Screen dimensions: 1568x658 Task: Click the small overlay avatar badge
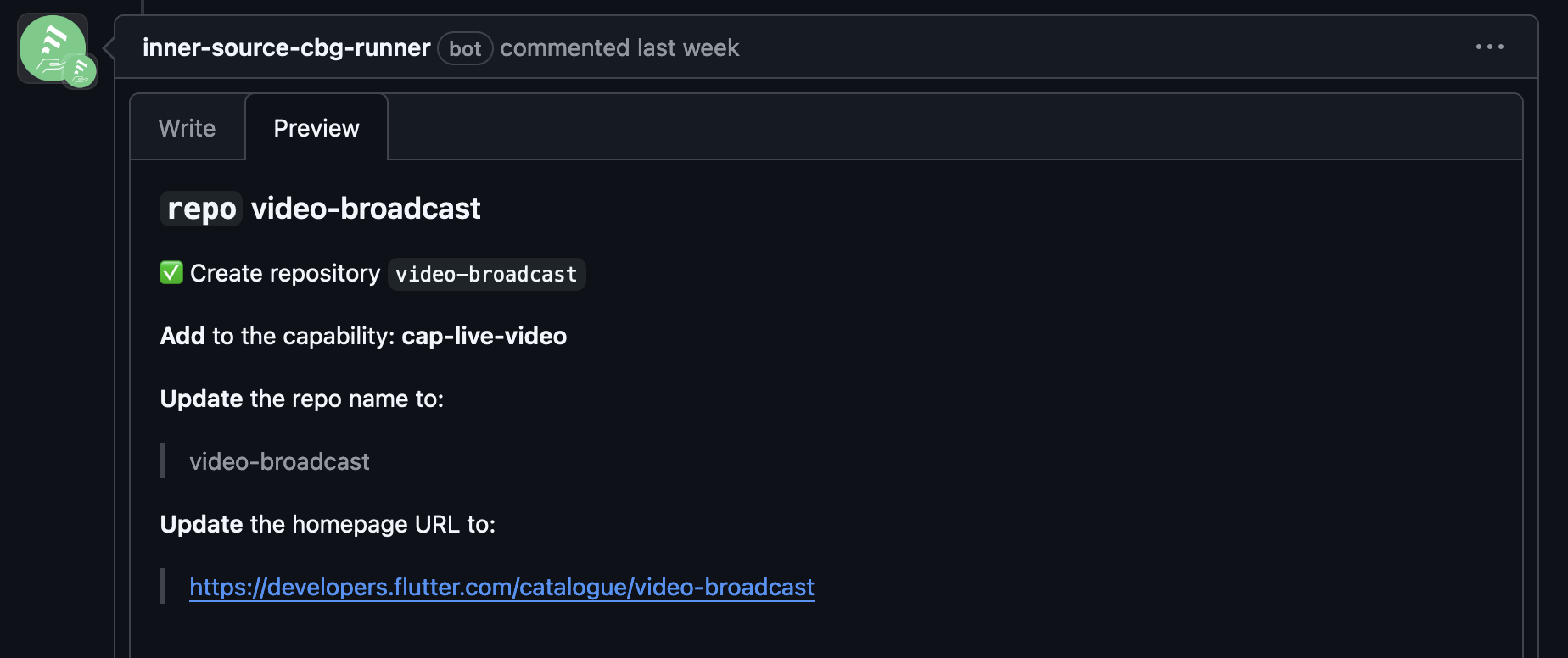81,72
